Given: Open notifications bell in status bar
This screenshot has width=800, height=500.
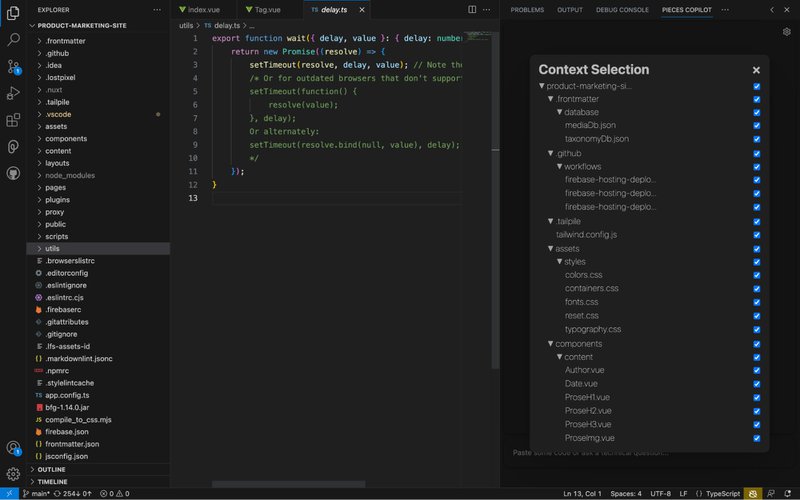Looking at the screenshot, I should point(787,493).
